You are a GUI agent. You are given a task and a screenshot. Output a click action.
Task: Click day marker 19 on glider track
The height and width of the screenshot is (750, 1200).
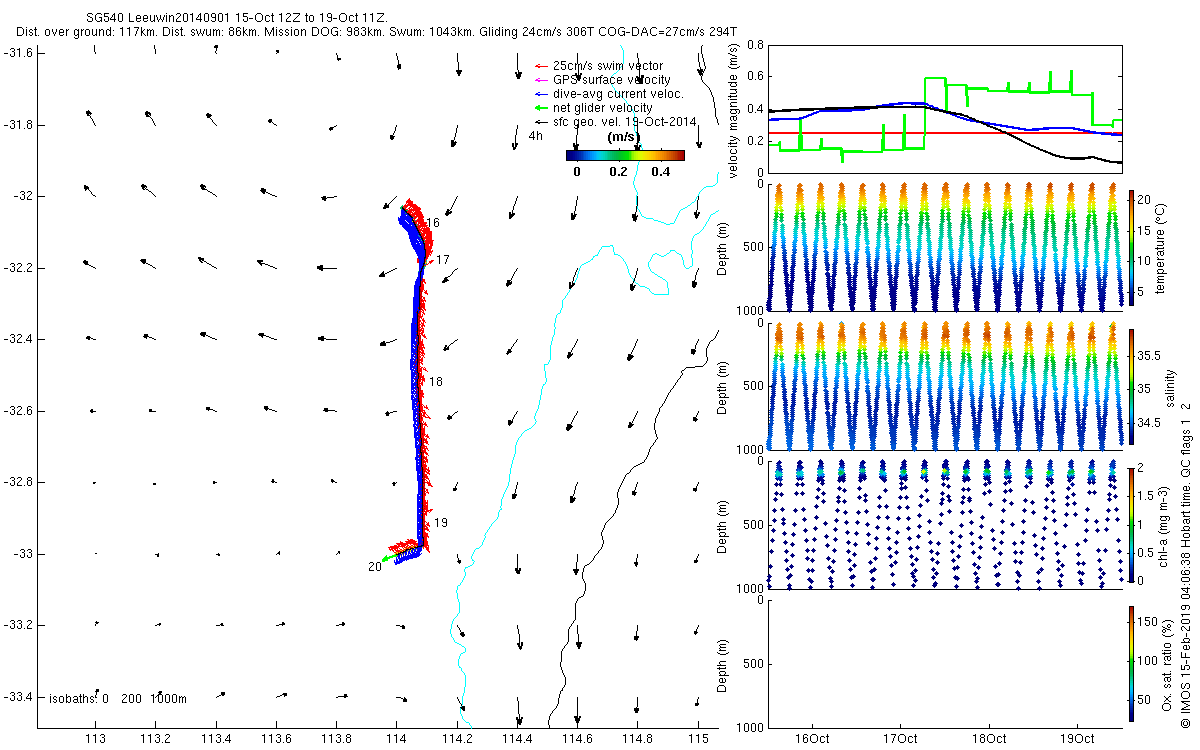point(441,523)
